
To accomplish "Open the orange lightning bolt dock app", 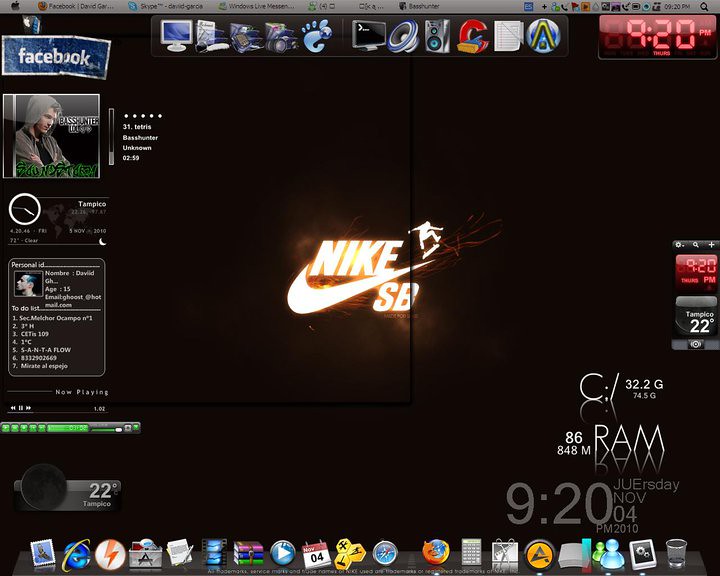I will [110, 554].
